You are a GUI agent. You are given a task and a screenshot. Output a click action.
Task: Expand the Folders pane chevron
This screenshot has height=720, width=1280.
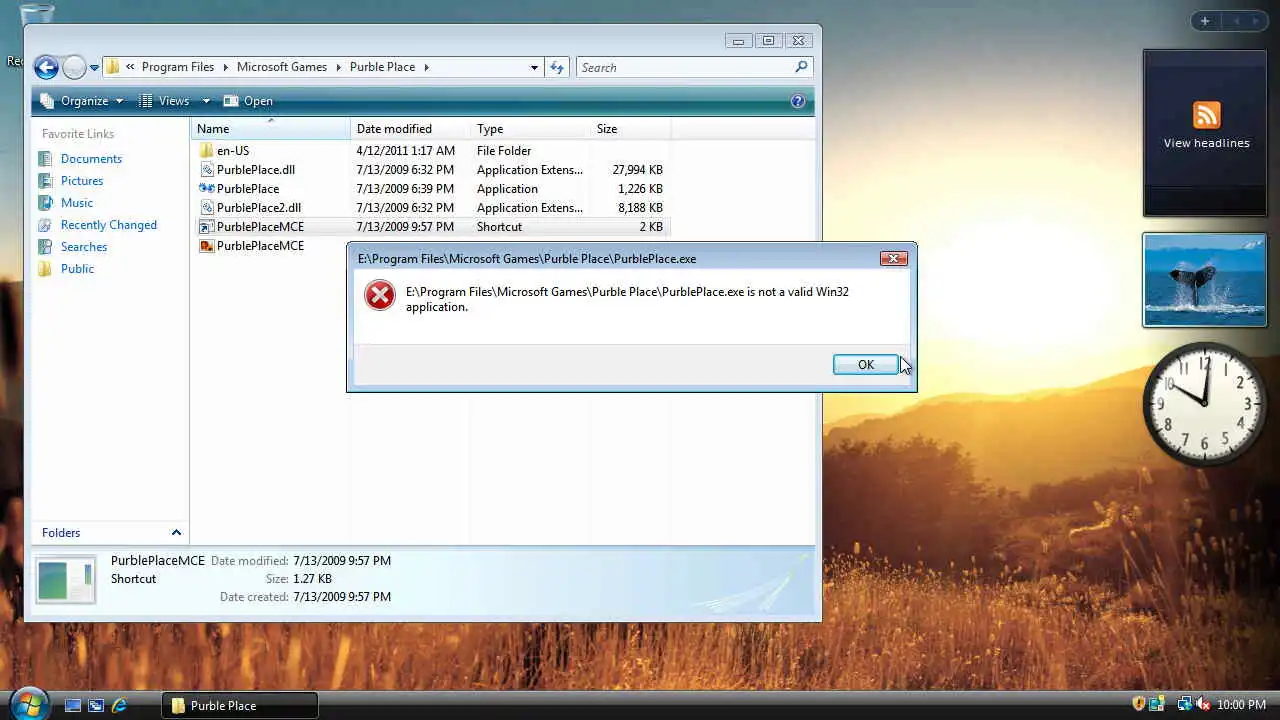[x=176, y=533]
